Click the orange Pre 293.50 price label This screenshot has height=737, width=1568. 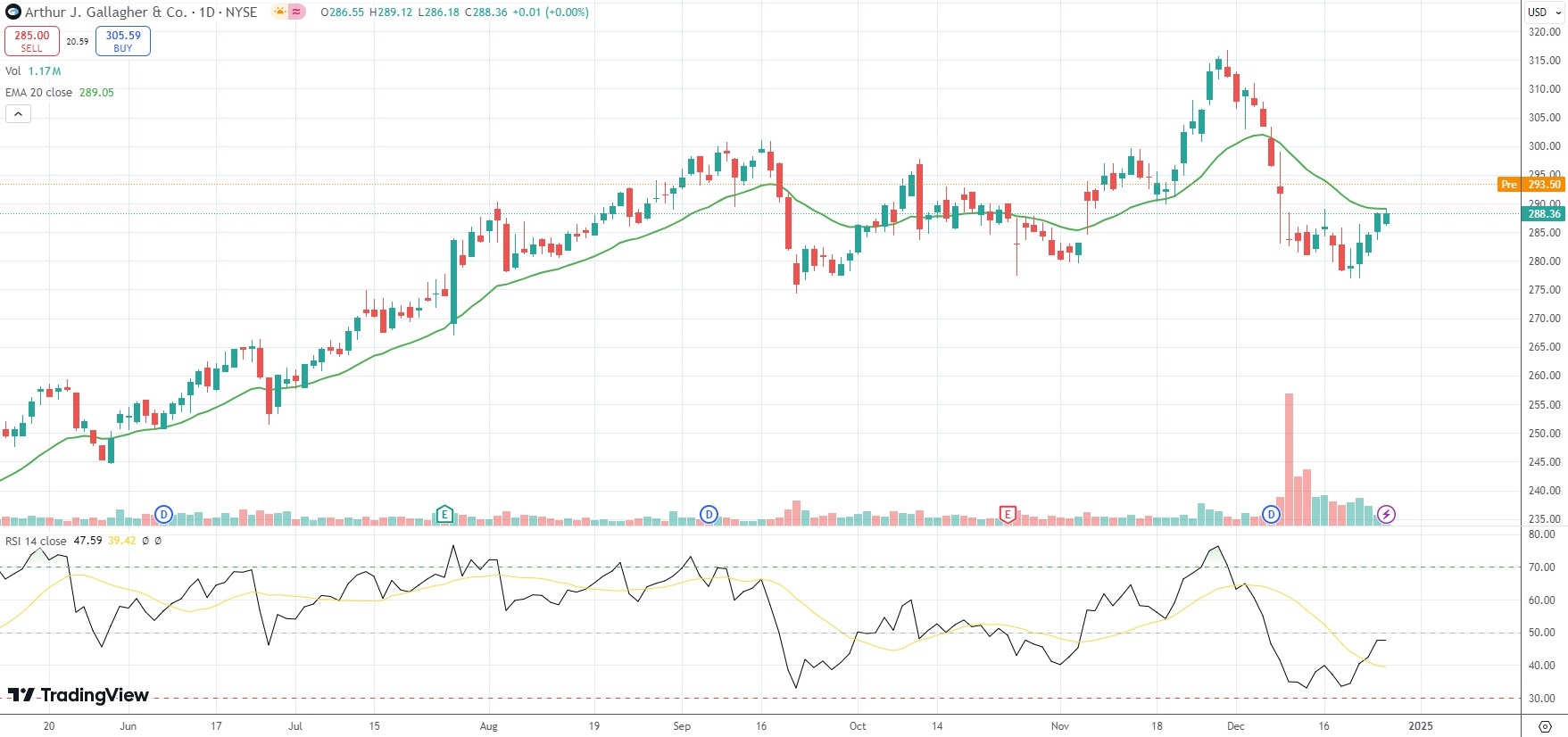[1531, 185]
